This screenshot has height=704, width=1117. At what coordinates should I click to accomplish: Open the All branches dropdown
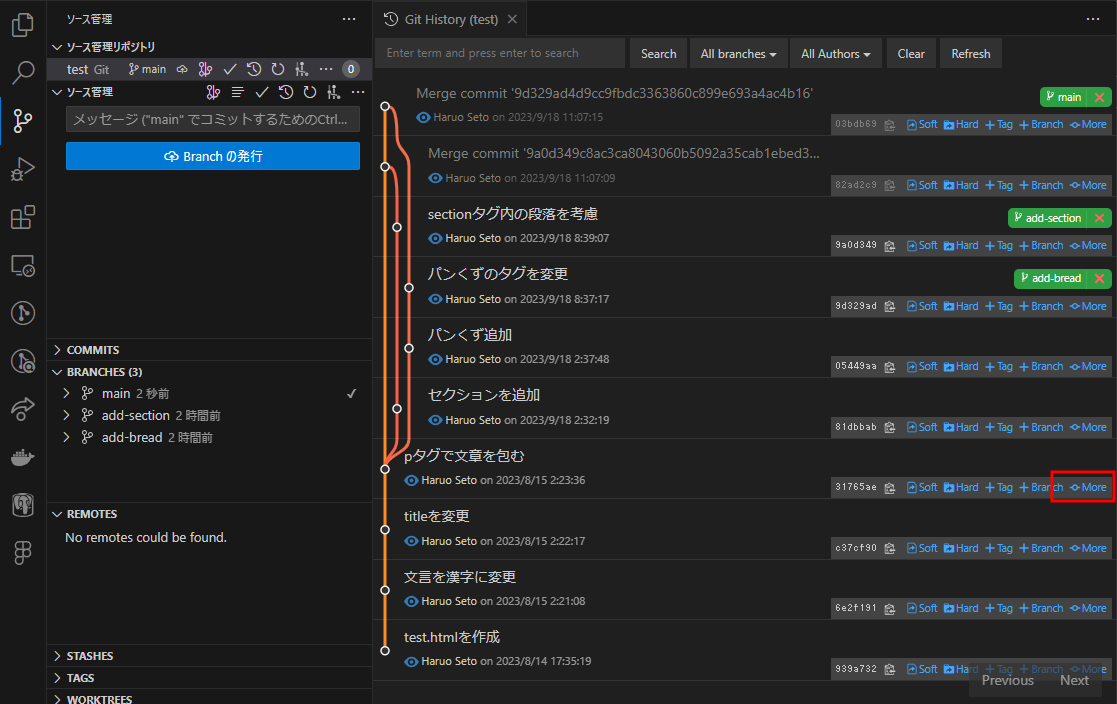738,53
